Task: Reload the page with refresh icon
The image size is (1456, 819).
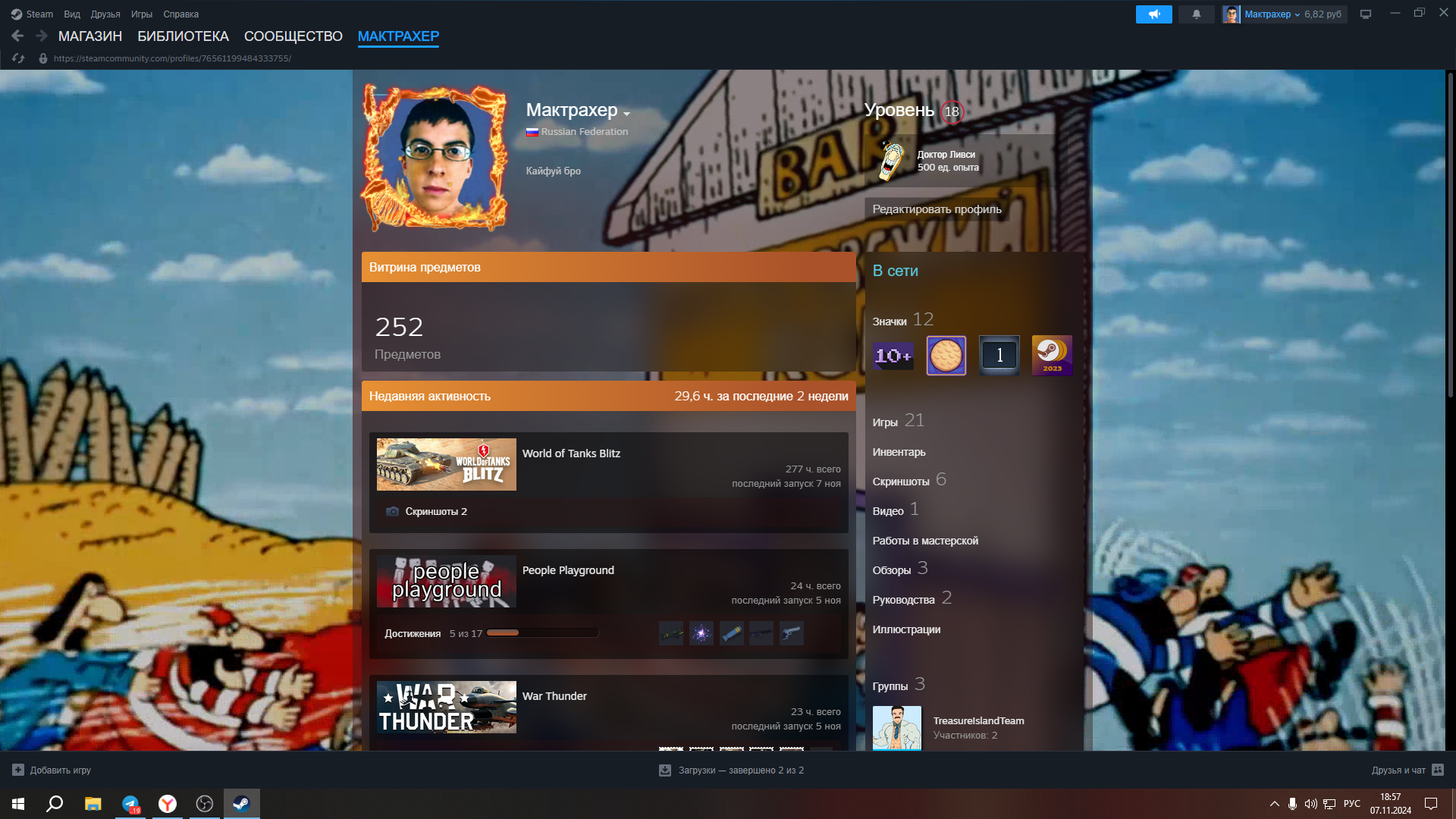Action: (19, 58)
